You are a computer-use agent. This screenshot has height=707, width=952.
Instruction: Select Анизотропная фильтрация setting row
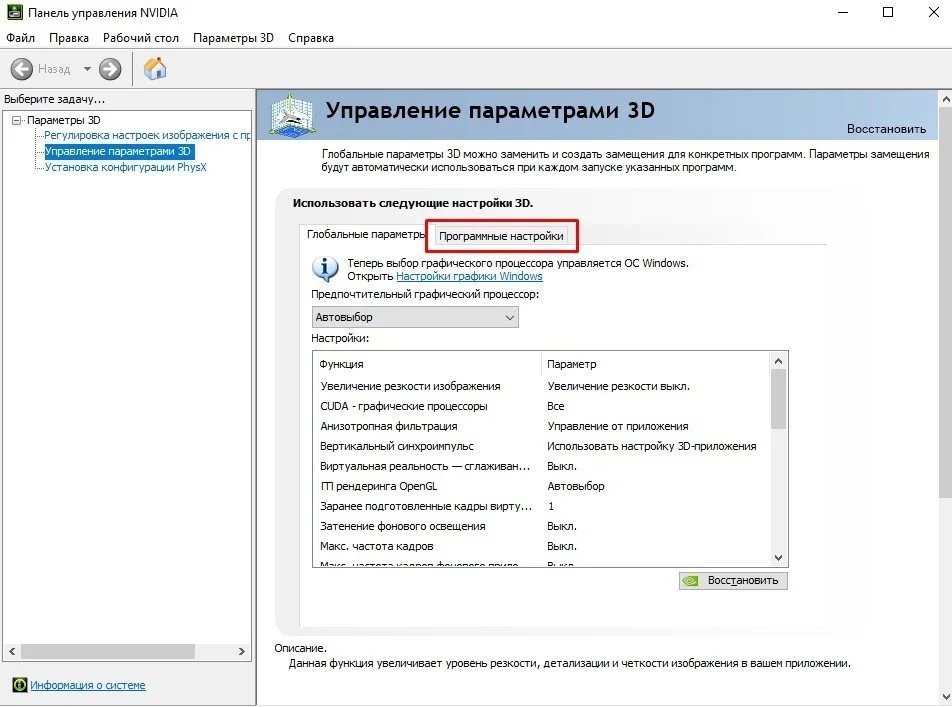(544, 426)
